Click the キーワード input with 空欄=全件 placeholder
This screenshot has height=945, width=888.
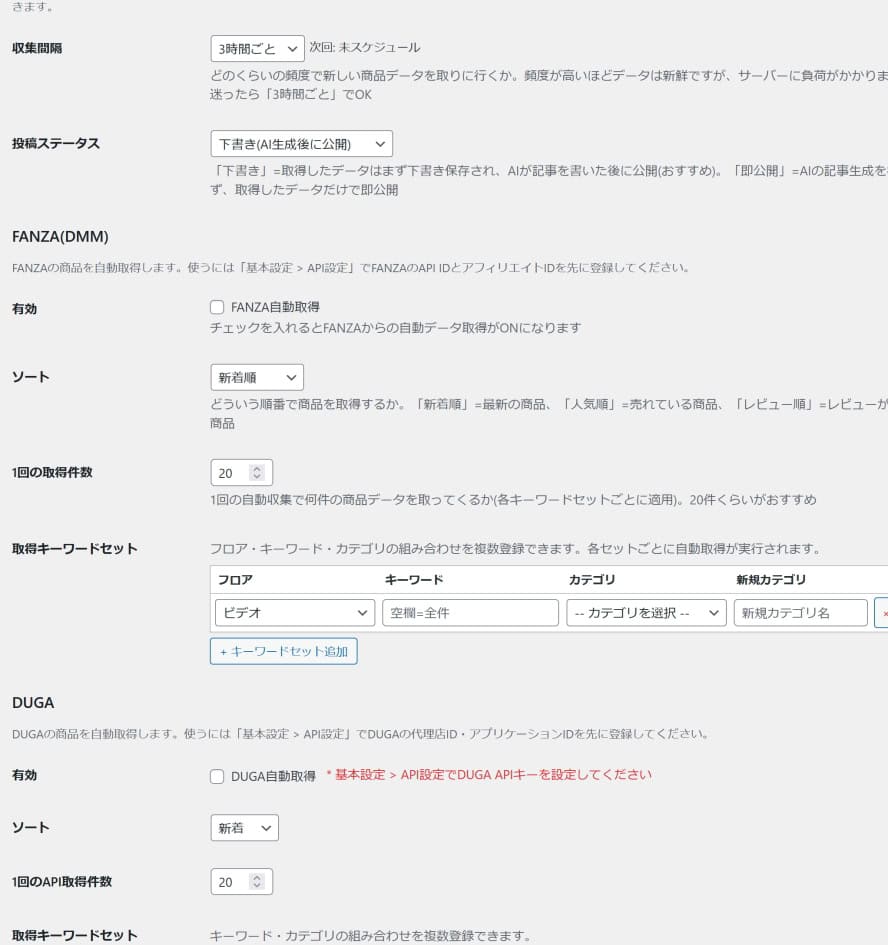(470, 613)
